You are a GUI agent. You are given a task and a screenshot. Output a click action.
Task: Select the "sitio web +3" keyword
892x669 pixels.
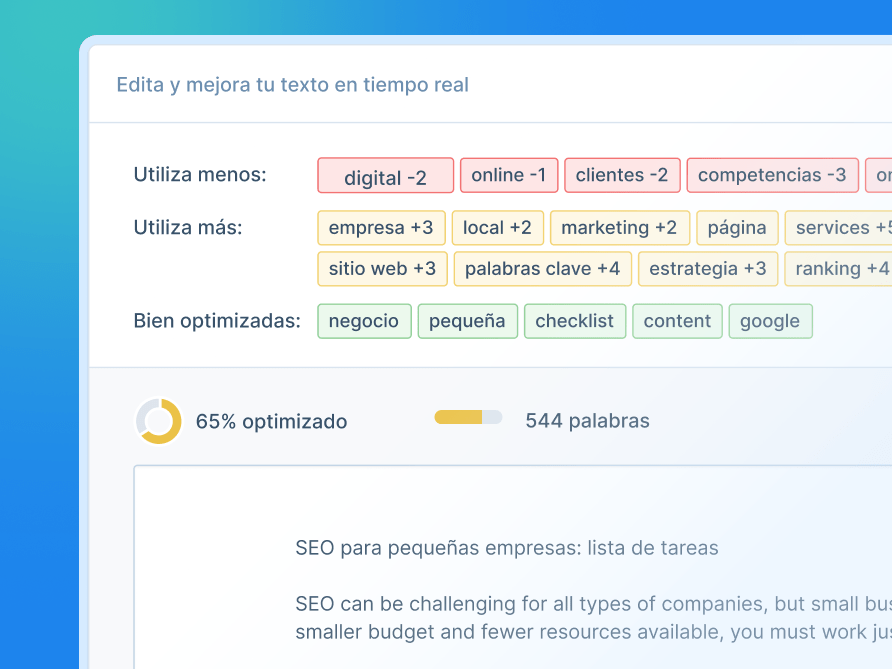[x=382, y=268]
